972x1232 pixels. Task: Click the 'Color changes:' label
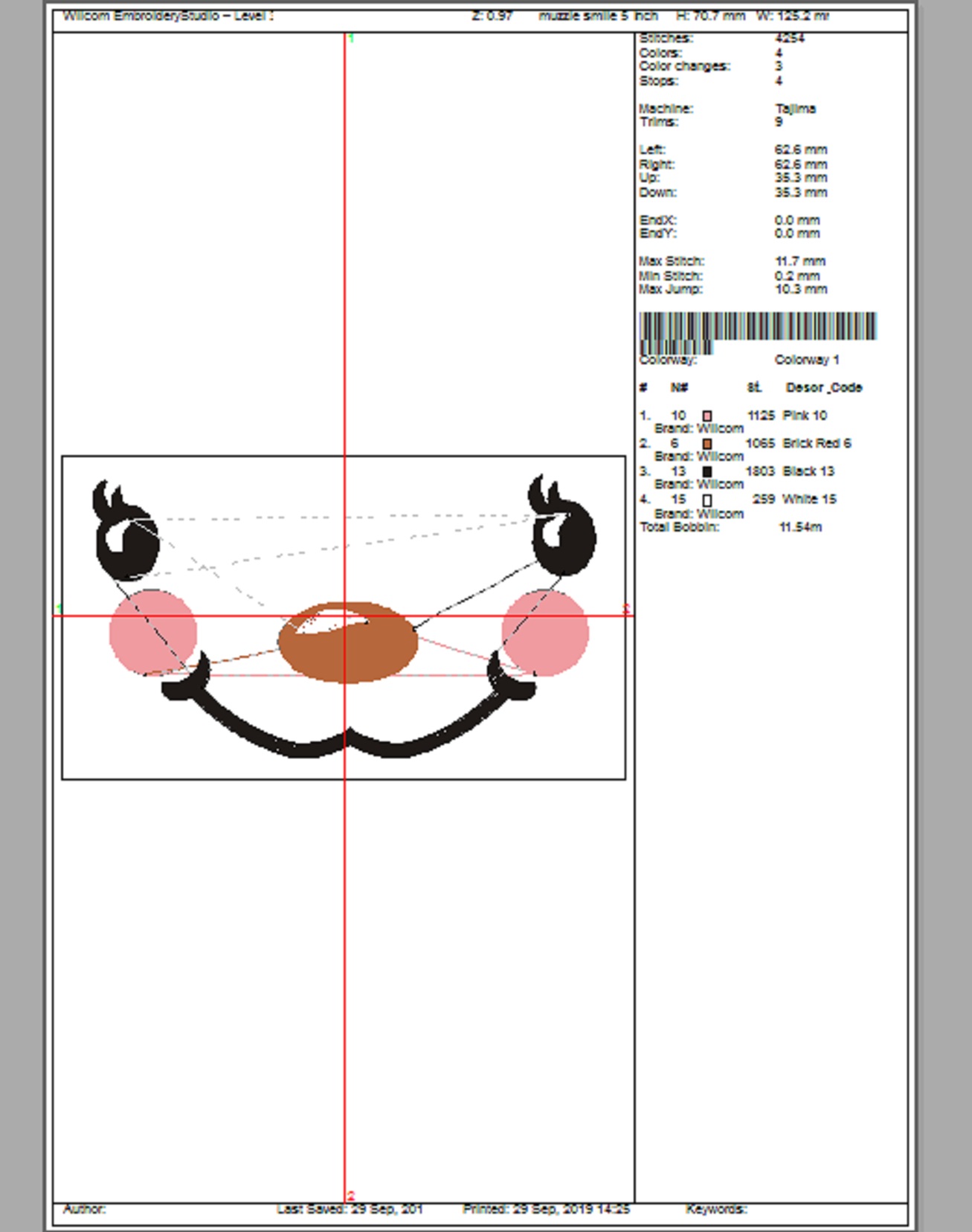(684, 66)
